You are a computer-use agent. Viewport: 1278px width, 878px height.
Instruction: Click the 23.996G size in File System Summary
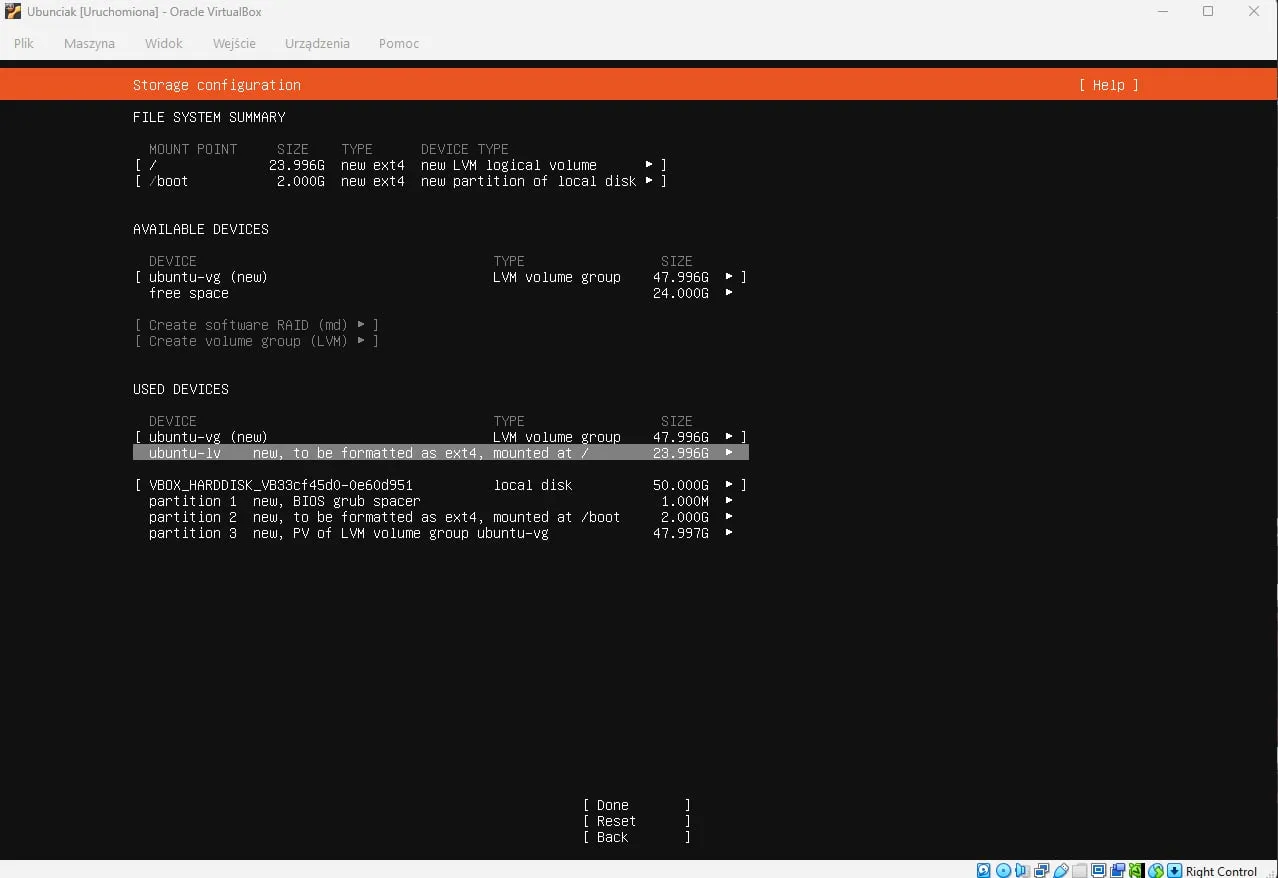point(297,165)
